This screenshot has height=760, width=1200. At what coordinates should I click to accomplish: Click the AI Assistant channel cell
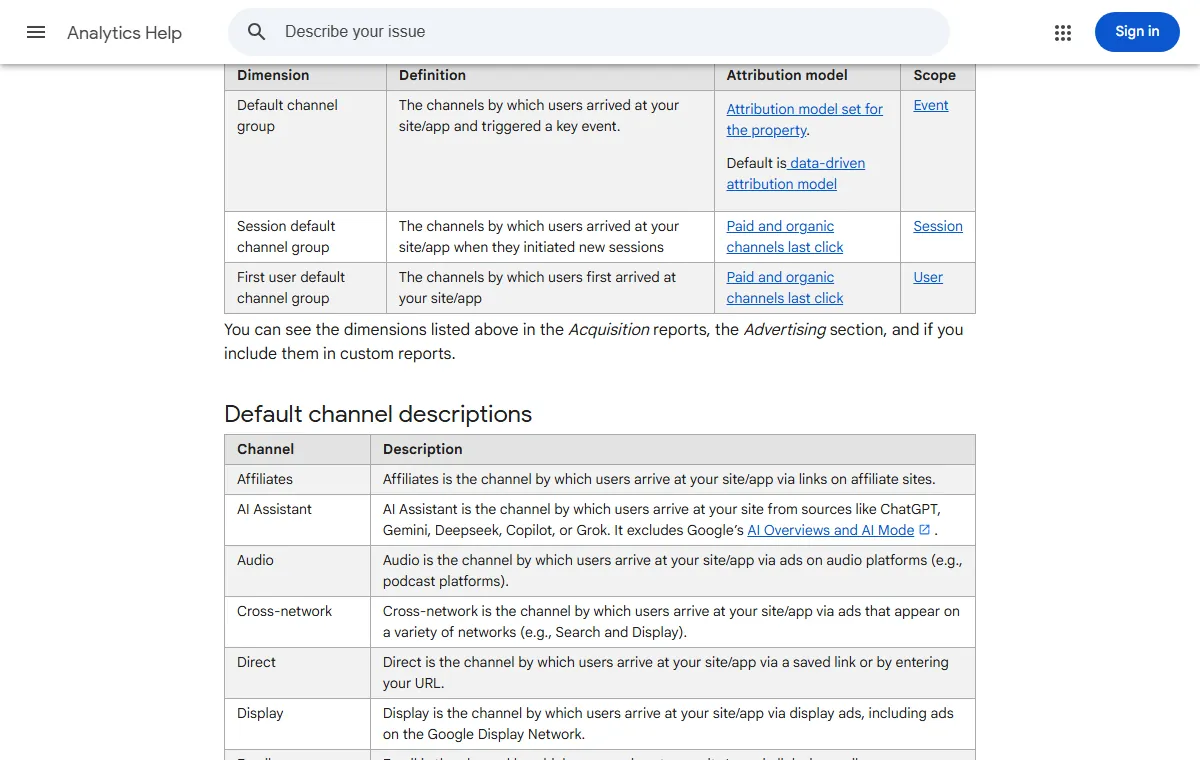297,520
